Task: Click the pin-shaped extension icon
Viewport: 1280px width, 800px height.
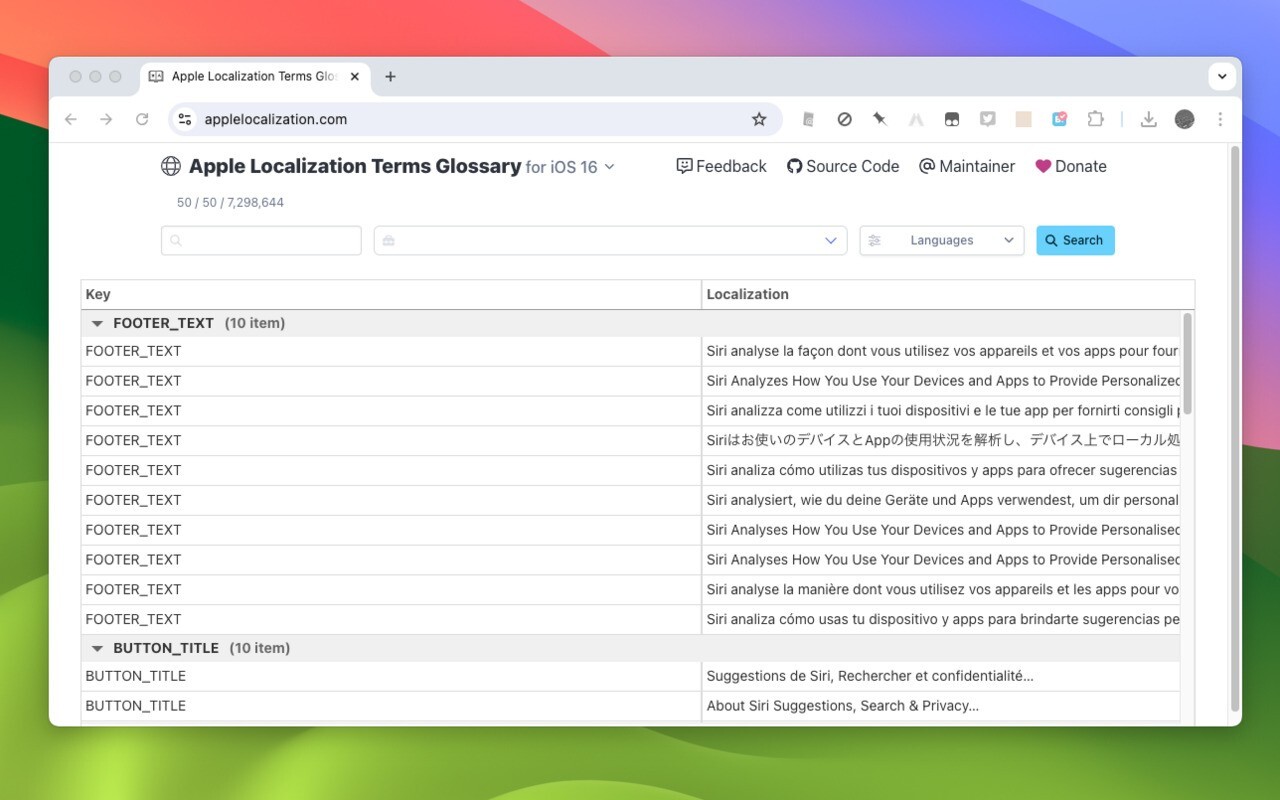Action: pos(880,118)
